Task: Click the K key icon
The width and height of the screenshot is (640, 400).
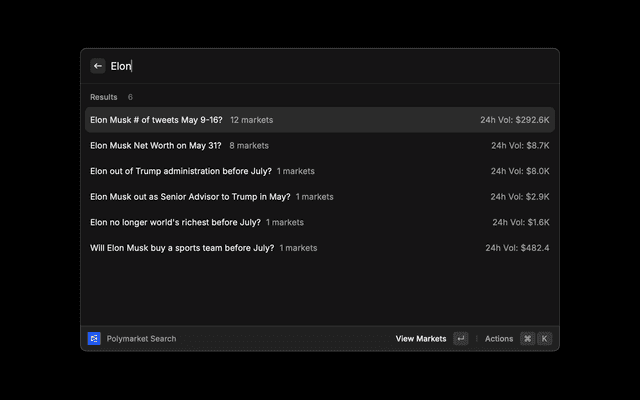Action: coord(544,339)
